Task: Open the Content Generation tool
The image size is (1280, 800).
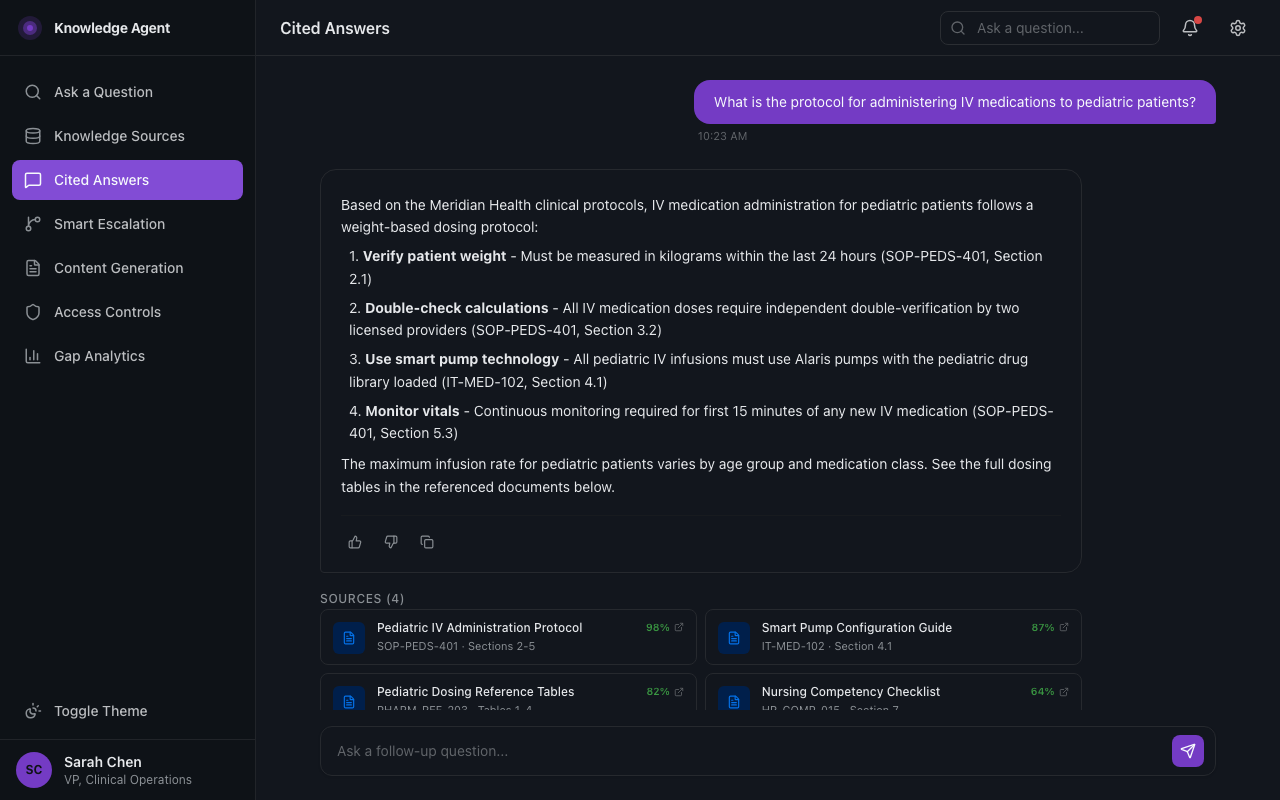Action: 119,268
